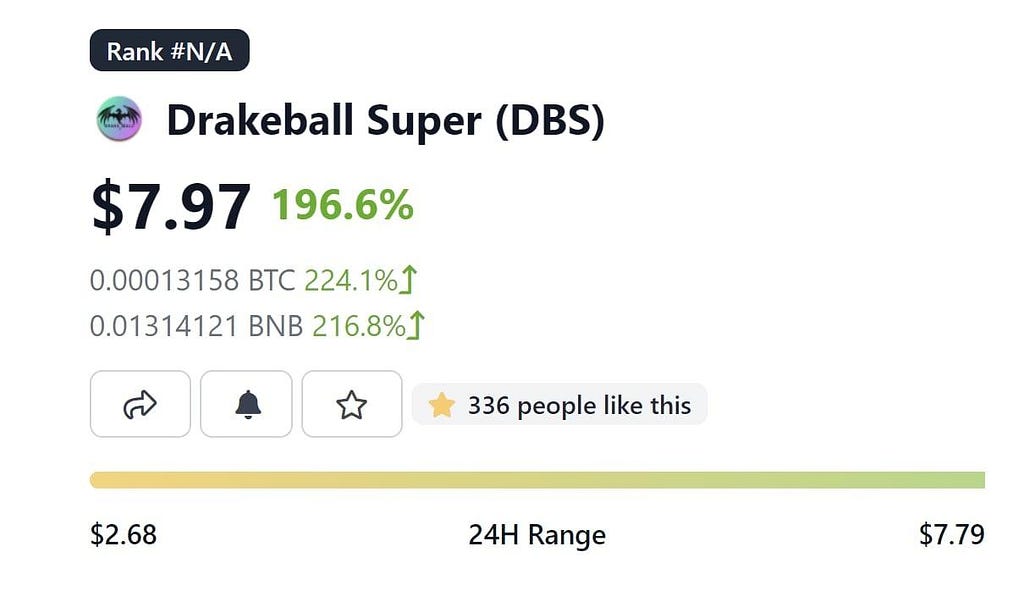Click the share arrow button

click(x=140, y=404)
